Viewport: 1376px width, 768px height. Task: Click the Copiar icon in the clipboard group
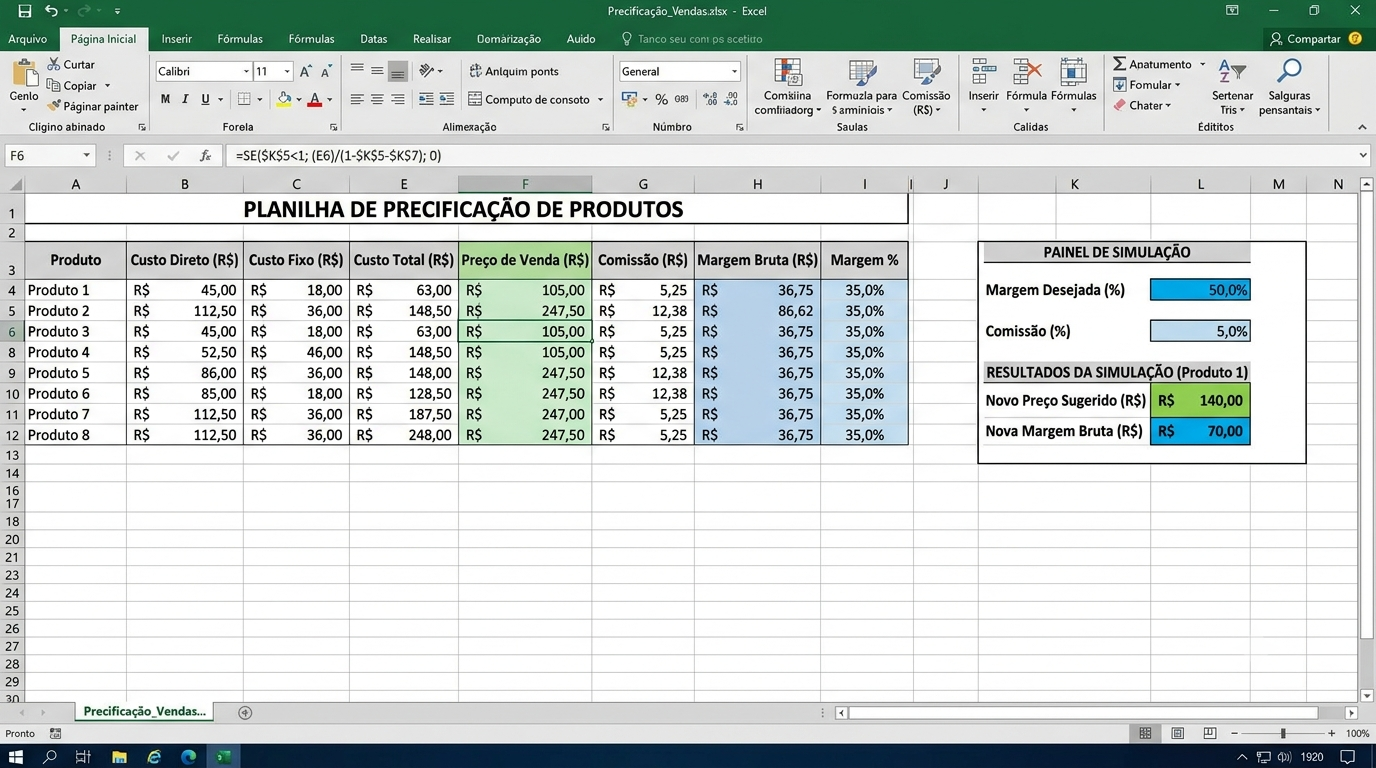point(54,86)
